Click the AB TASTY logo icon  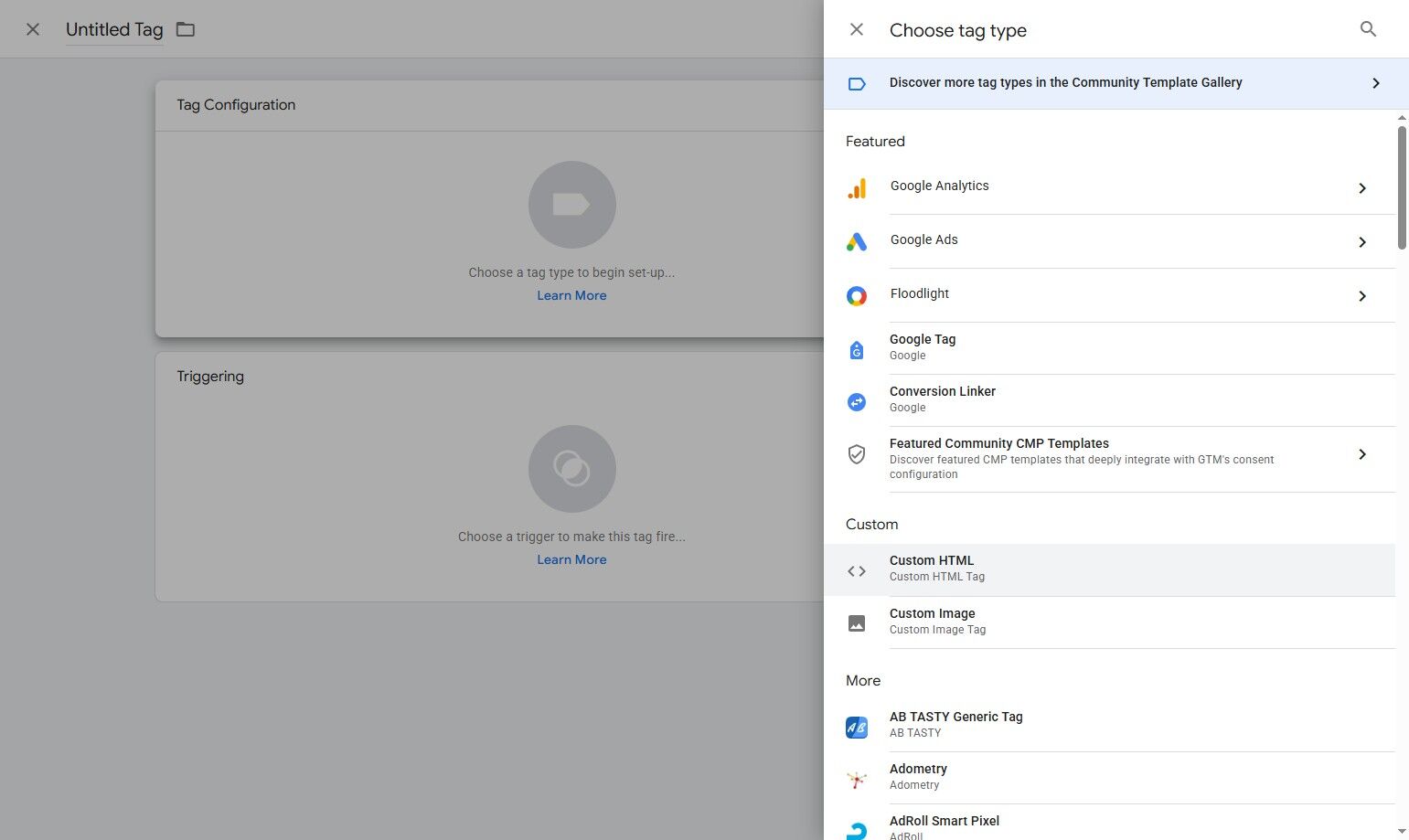click(857, 728)
